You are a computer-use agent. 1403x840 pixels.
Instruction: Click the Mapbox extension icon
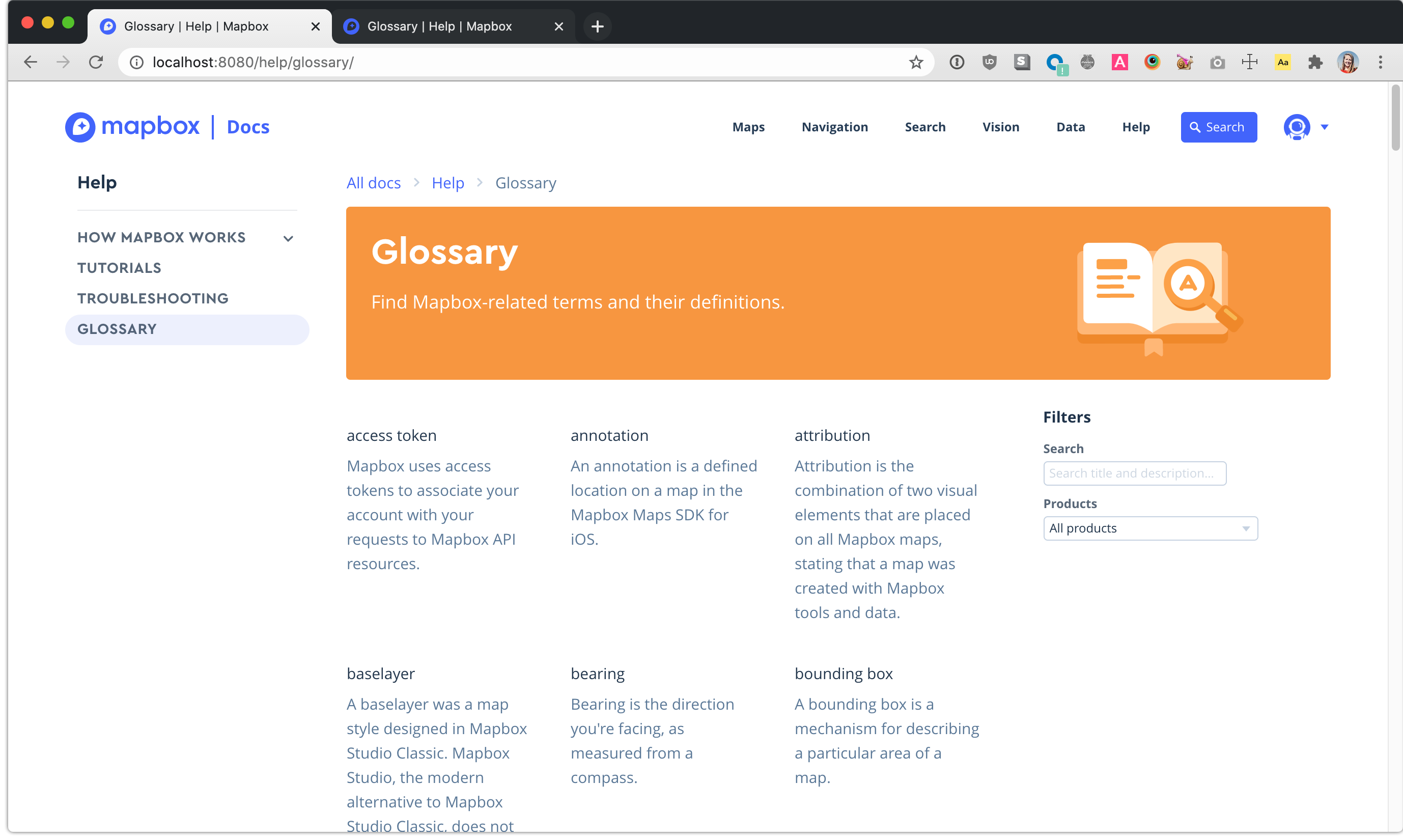point(1087,62)
